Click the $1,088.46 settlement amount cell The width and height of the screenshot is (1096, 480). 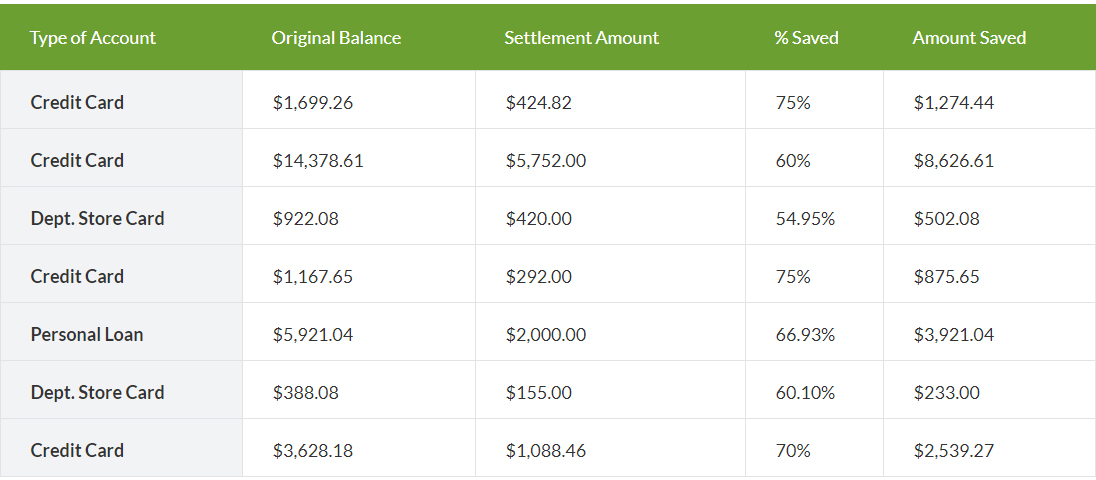click(546, 450)
